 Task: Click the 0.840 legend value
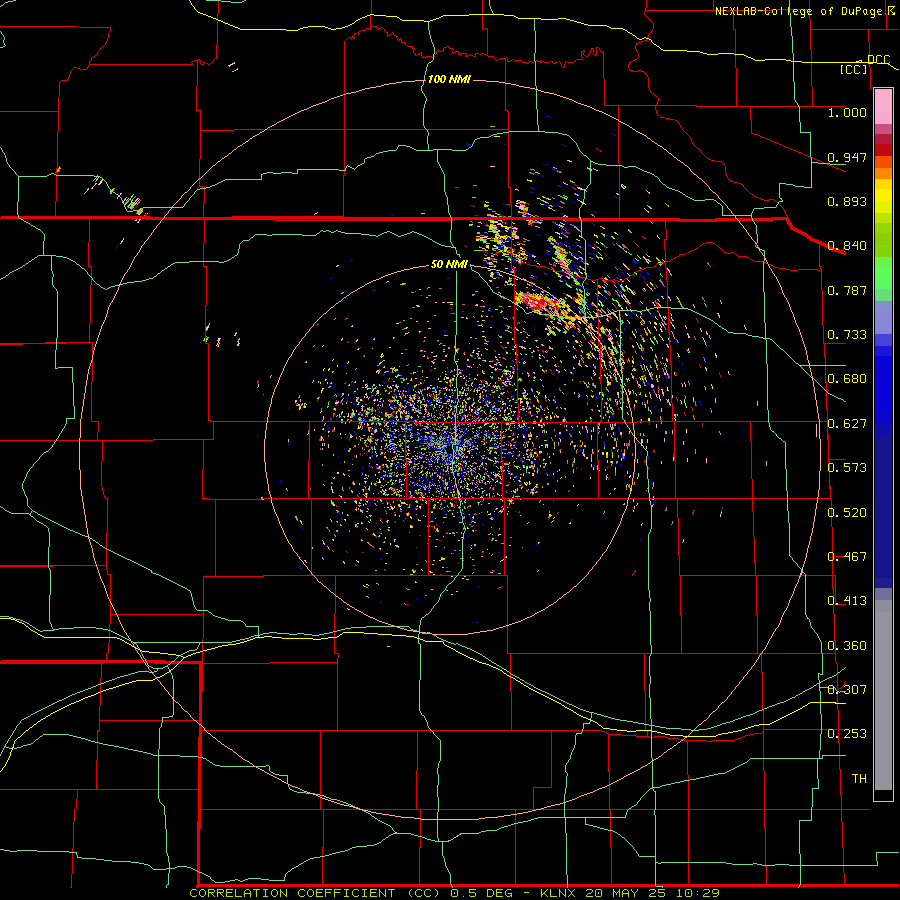point(847,246)
